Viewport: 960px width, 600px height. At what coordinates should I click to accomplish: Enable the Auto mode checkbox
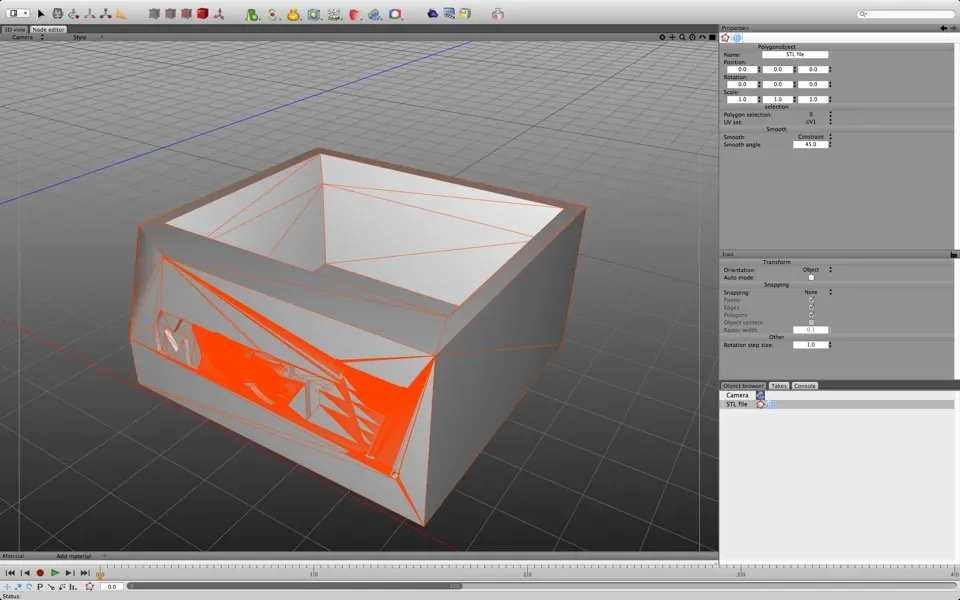coord(812,278)
